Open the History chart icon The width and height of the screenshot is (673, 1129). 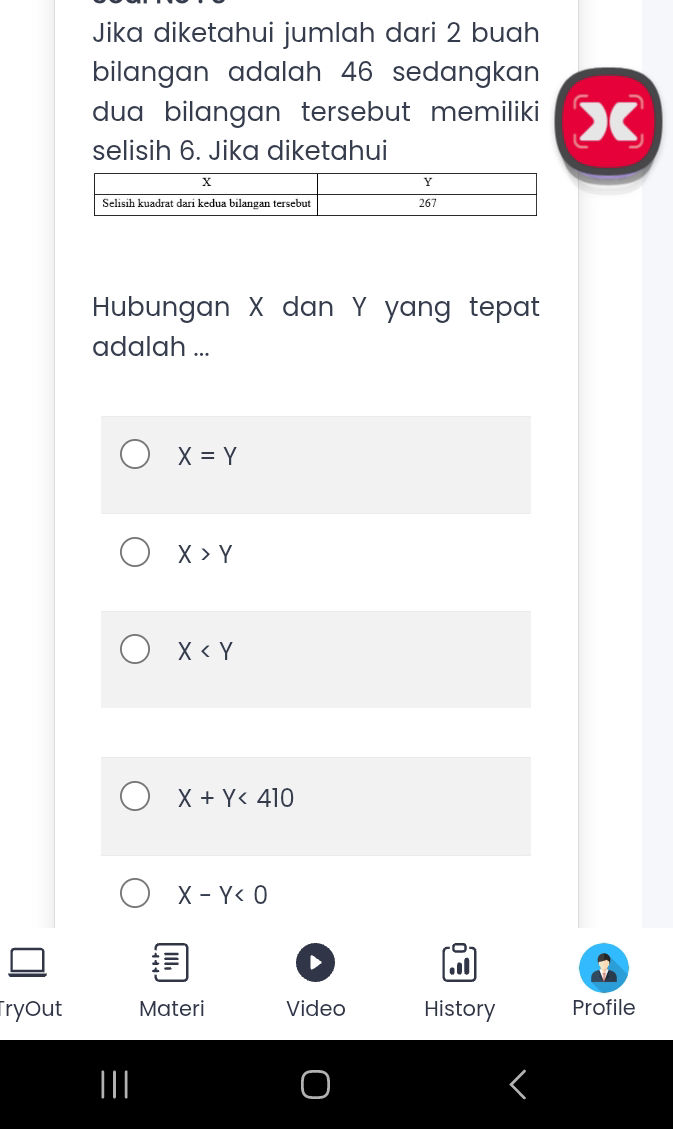459,962
